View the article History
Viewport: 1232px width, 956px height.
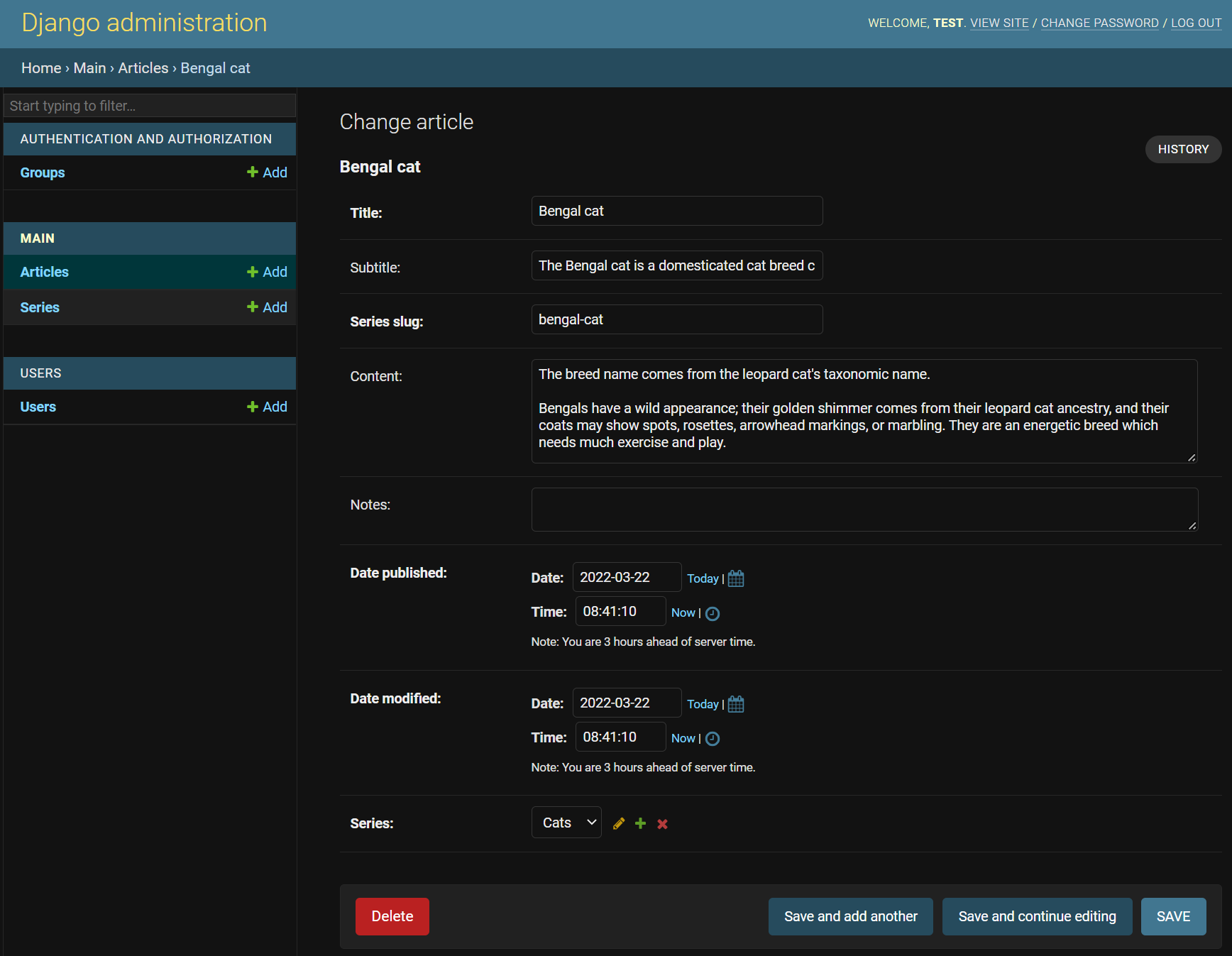click(x=1182, y=149)
